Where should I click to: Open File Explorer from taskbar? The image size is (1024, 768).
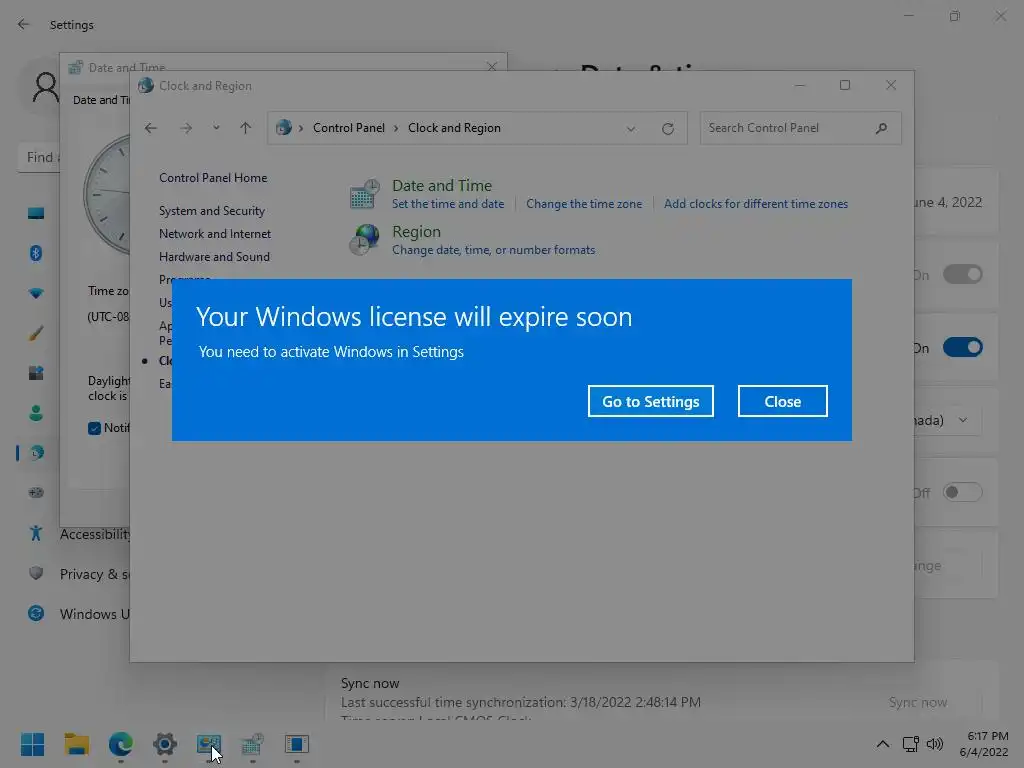[x=76, y=744]
